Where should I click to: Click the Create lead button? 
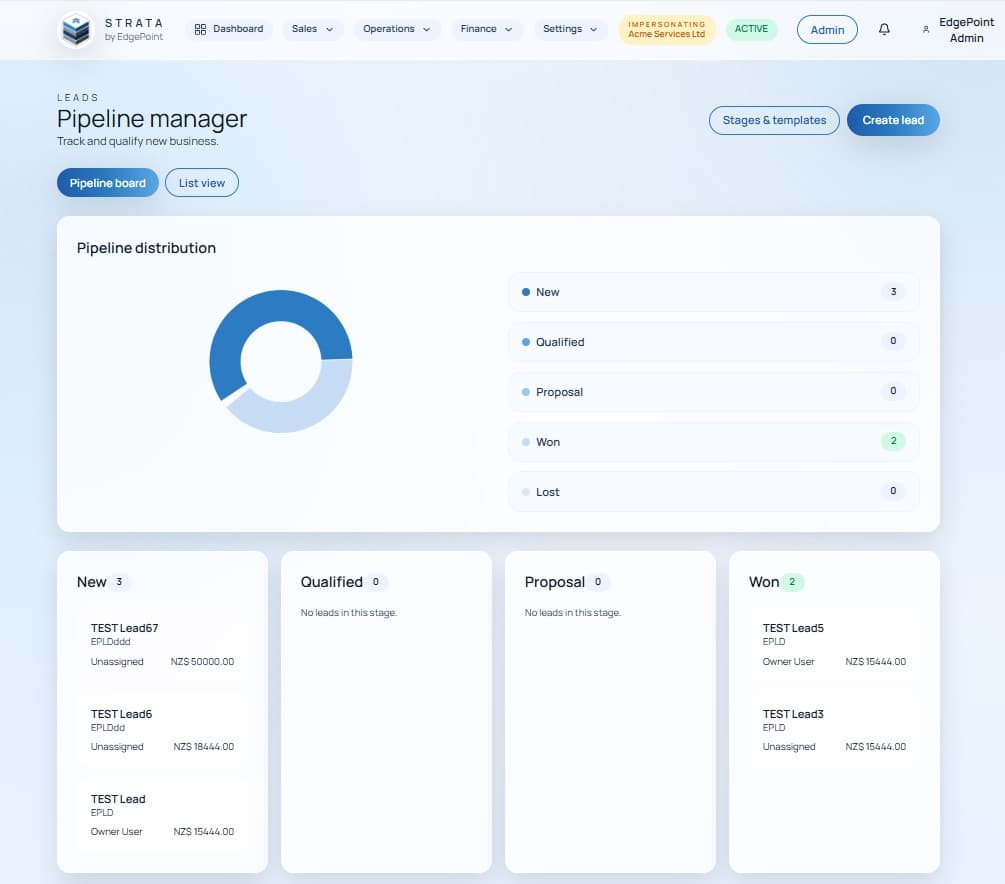pyautogui.click(x=892, y=120)
